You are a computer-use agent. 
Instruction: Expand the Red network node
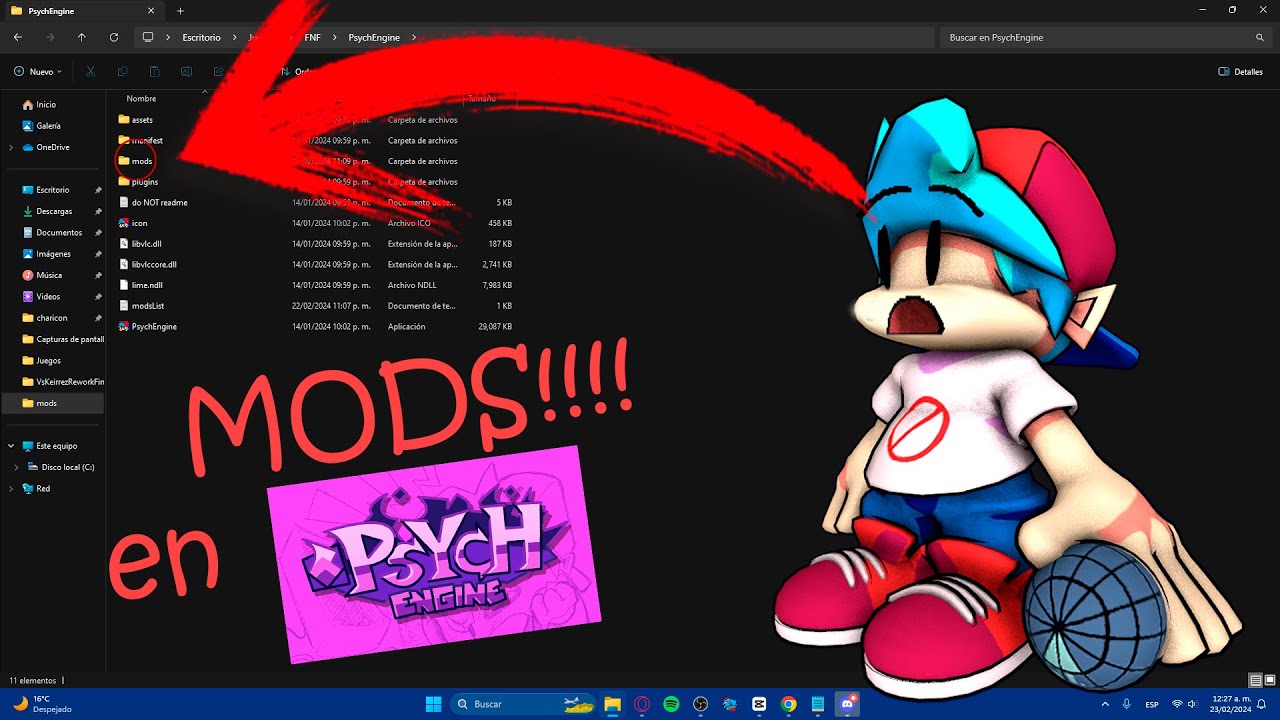click(x=11, y=489)
